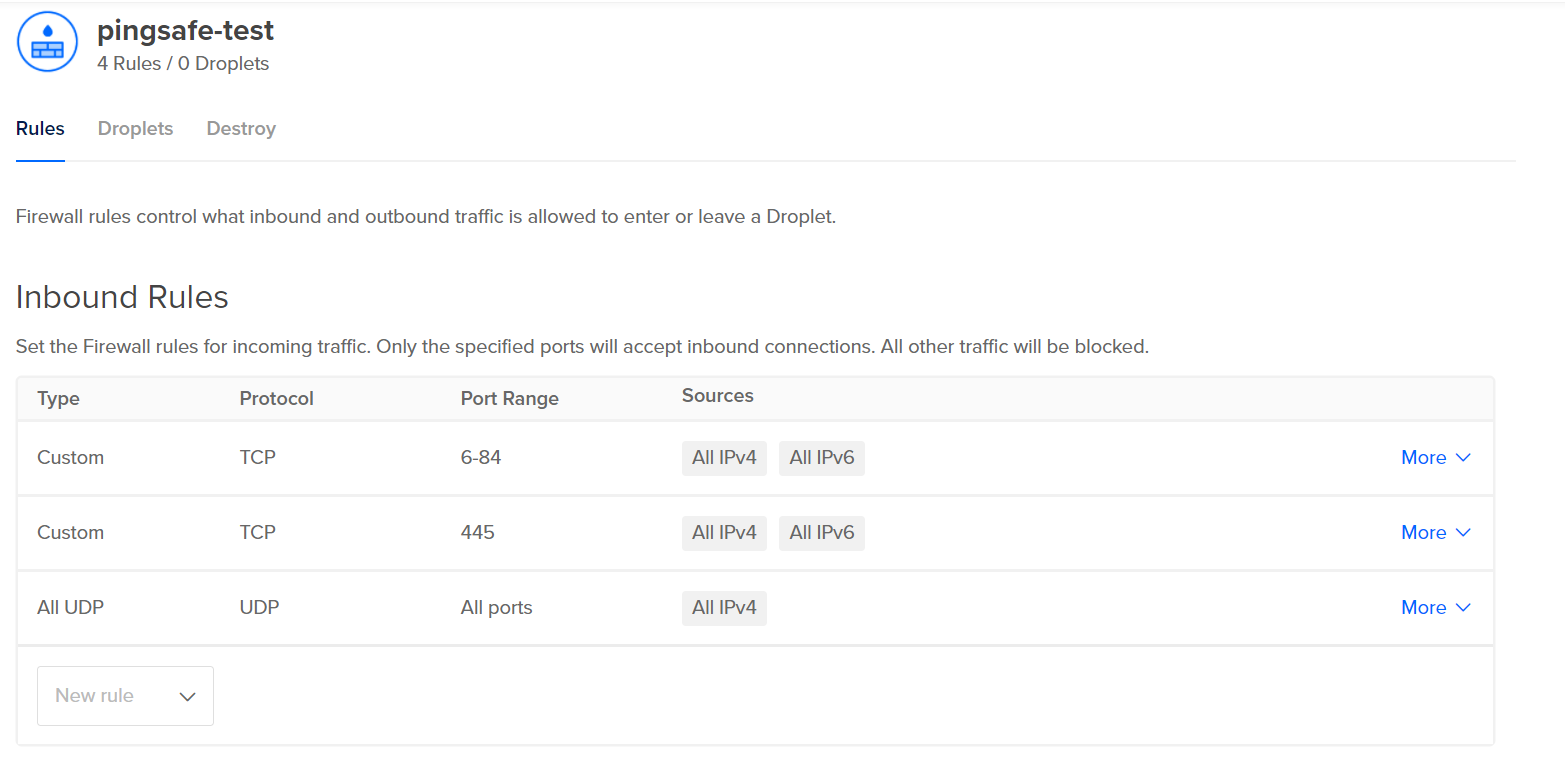
Task: Select the Rules tab
Action: point(40,129)
